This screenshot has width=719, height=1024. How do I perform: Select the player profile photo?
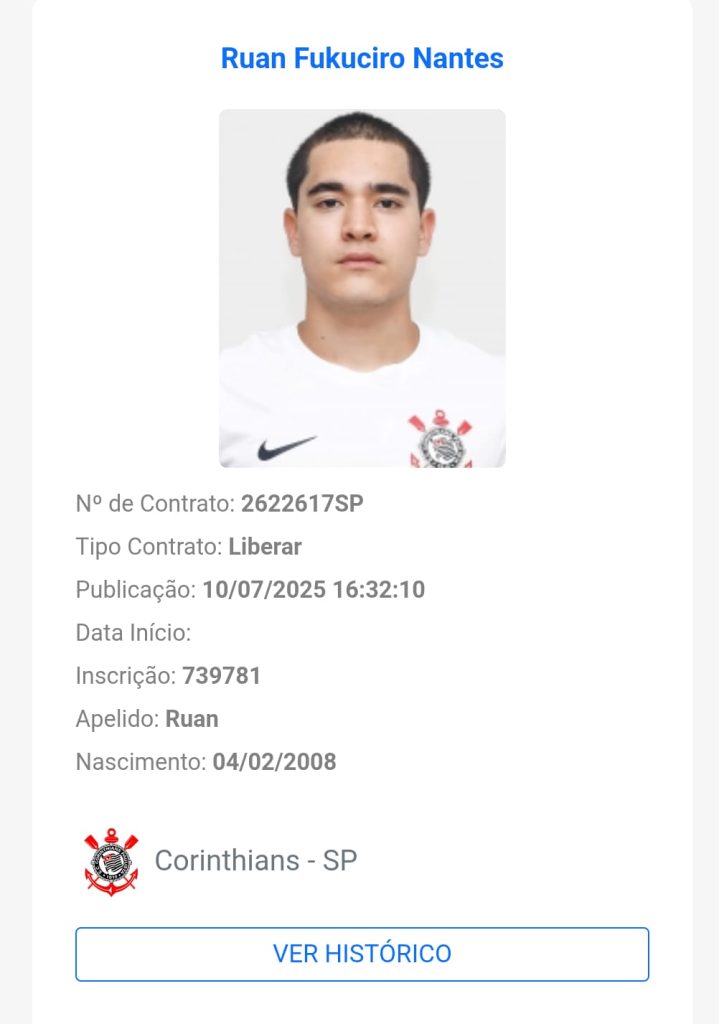362,288
